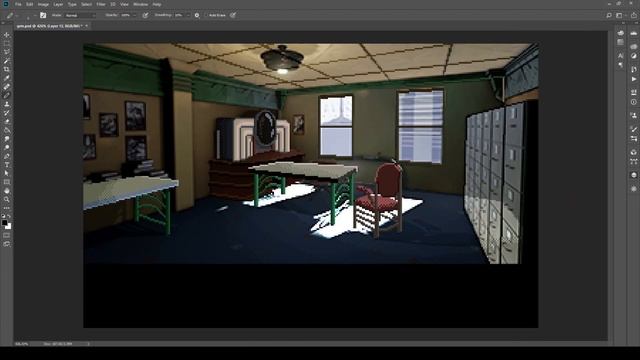Open the tool preset picker
Screen dimensions: 640x360
coord(11,15)
